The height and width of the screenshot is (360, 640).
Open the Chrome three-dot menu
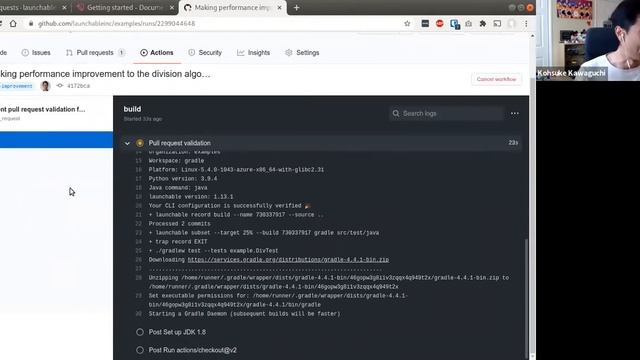pos(526,24)
